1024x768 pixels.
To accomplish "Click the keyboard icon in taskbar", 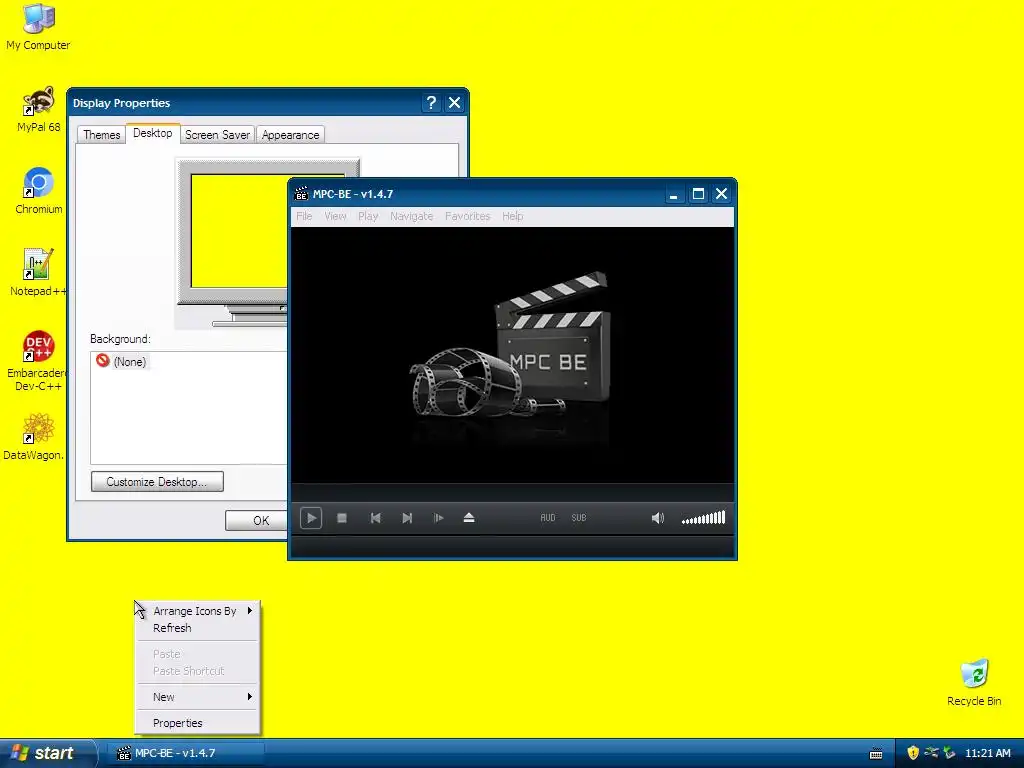I will pos(876,754).
